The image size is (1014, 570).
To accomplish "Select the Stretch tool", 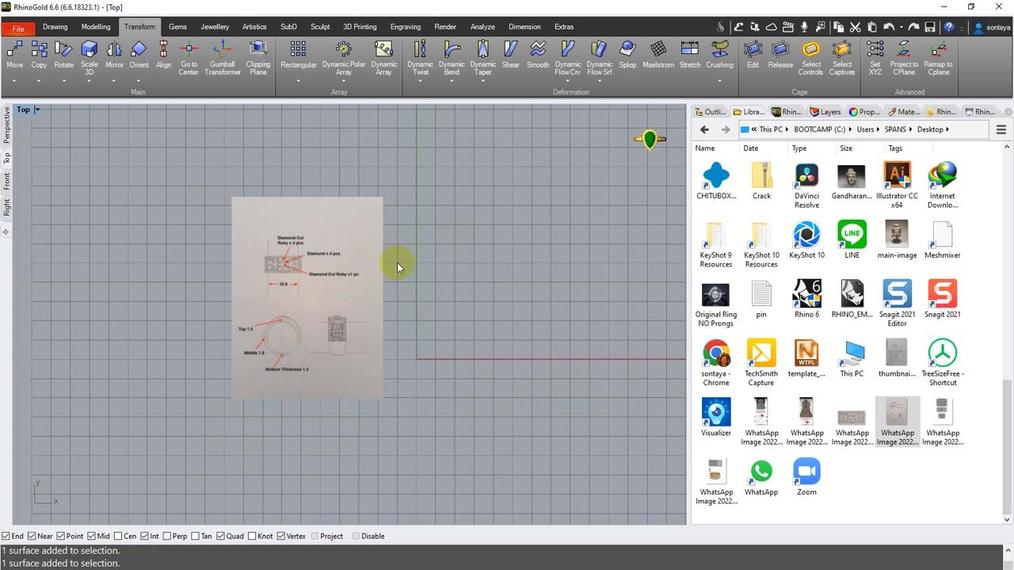I will 689,54.
